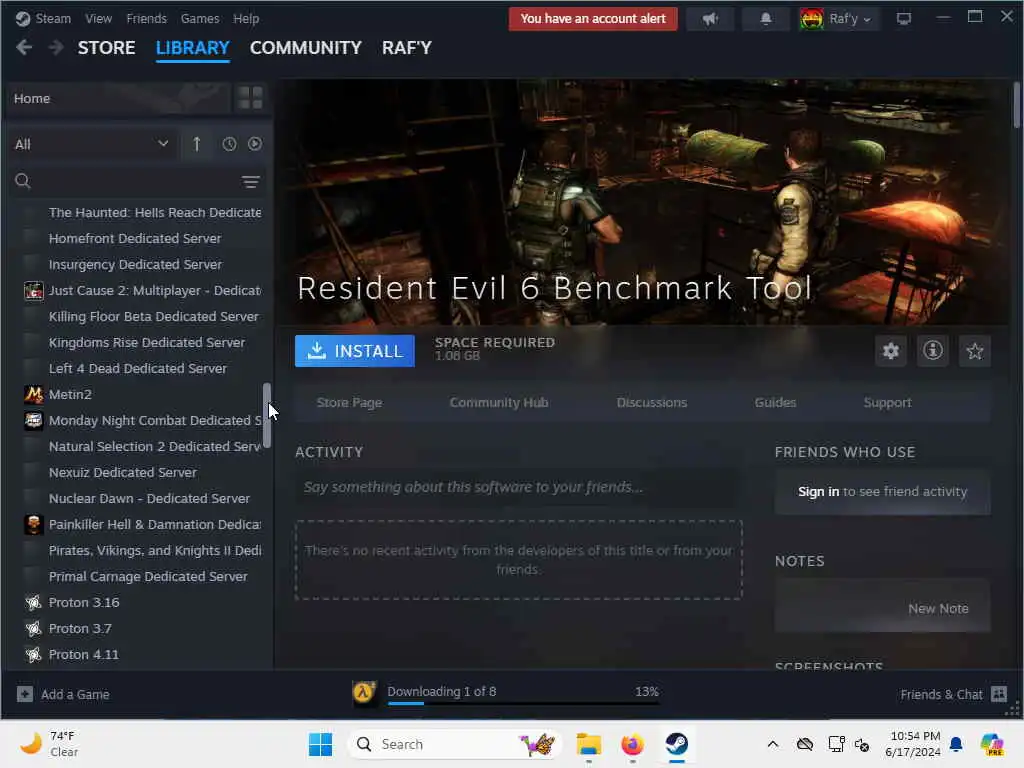
Task: Open the notifications bell in Steam header
Action: 765,19
